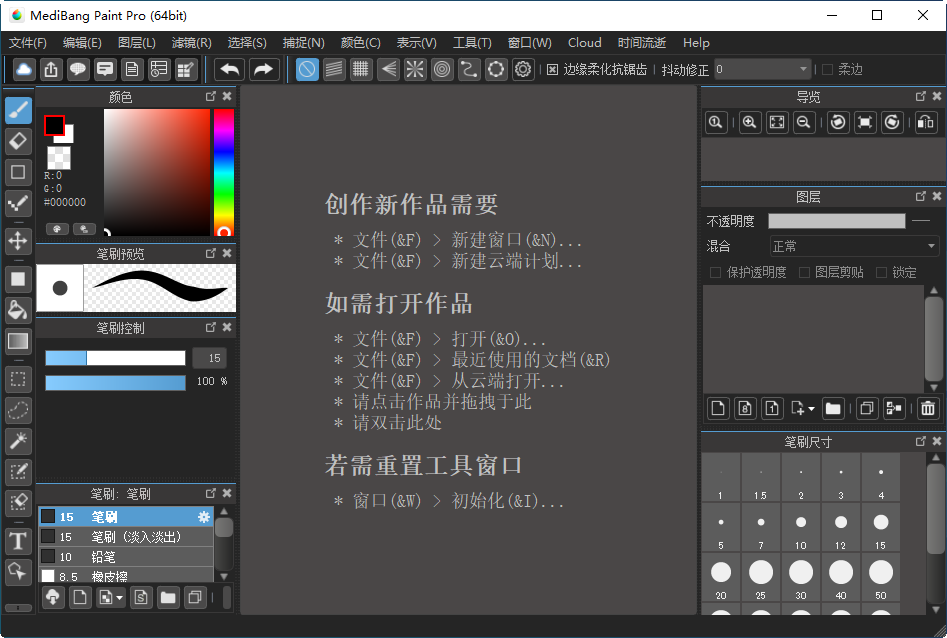The image size is (947, 638).
Task: Select the Dot tool
Action: pyautogui.click(x=18, y=204)
